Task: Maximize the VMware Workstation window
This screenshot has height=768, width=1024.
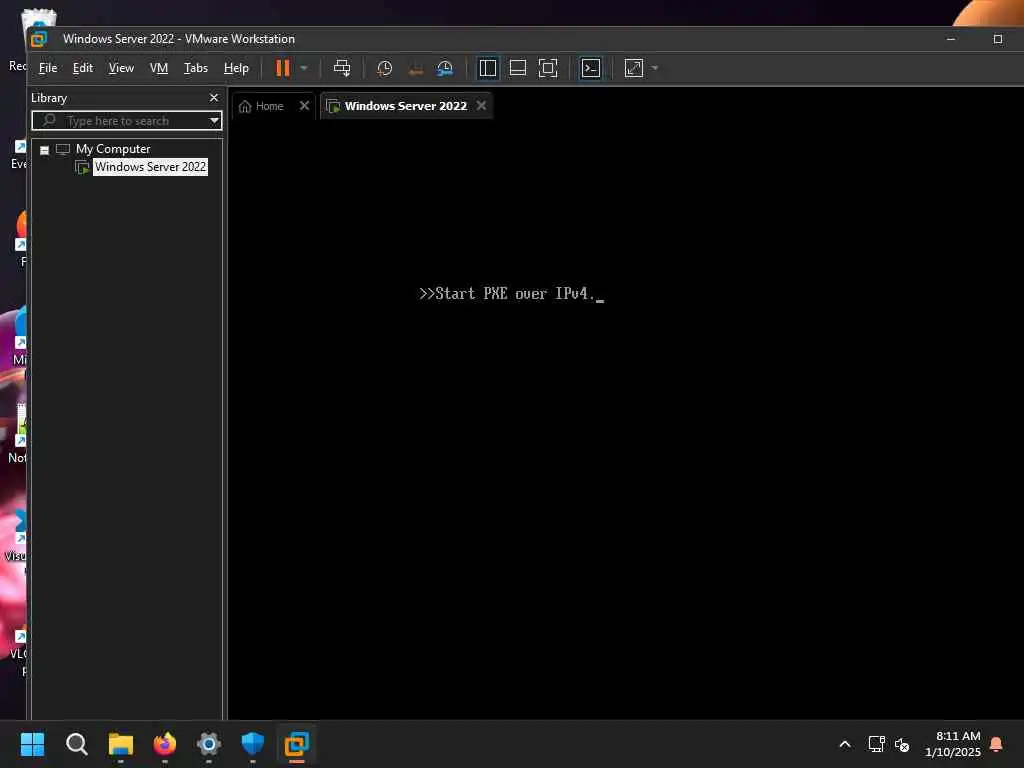Action: 998,39
